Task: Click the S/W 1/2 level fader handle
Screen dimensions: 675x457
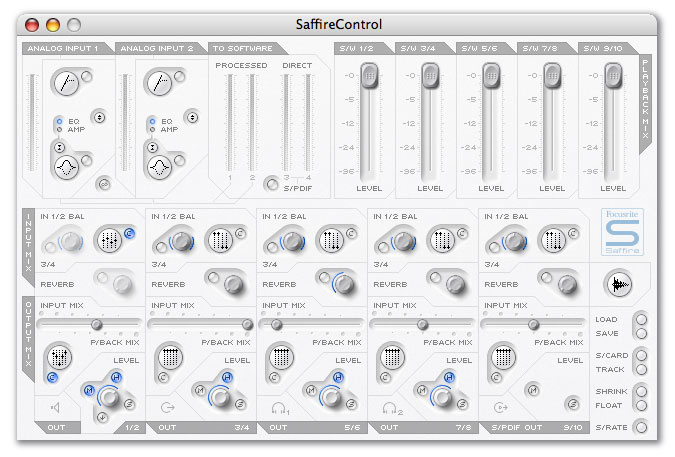Action: click(x=369, y=74)
